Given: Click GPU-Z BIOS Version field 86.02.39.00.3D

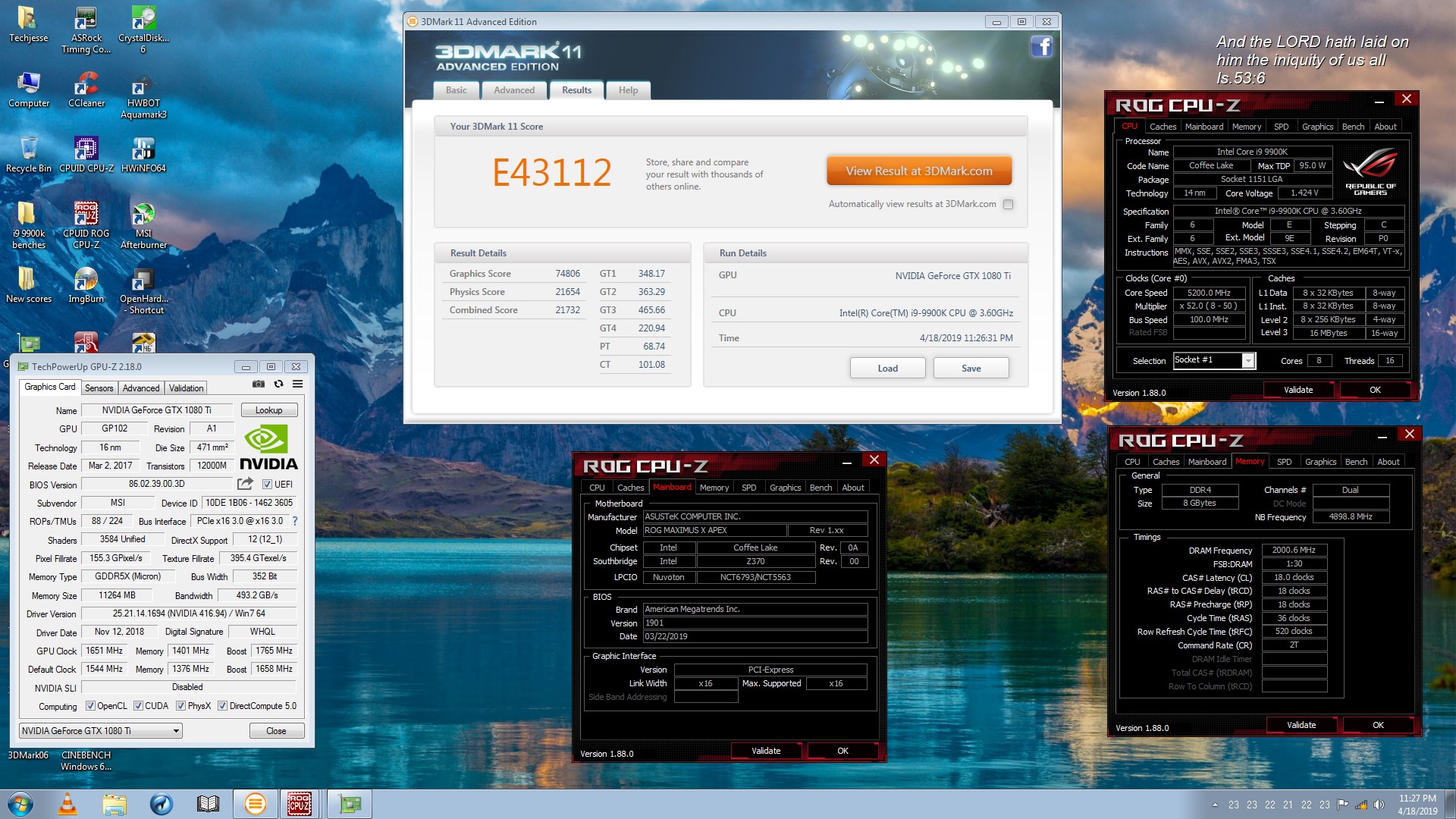Looking at the screenshot, I should tap(157, 484).
